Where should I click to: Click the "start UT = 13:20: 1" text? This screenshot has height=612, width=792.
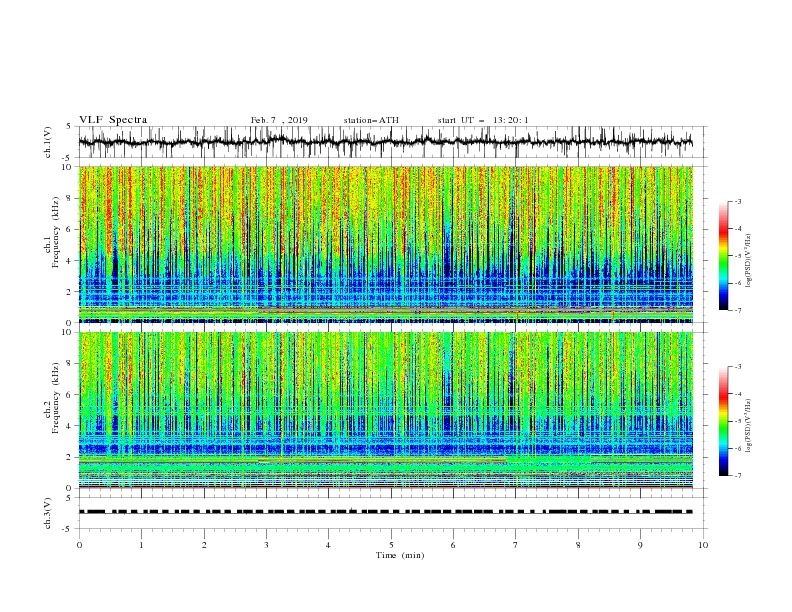pyautogui.click(x=483, y=120)
